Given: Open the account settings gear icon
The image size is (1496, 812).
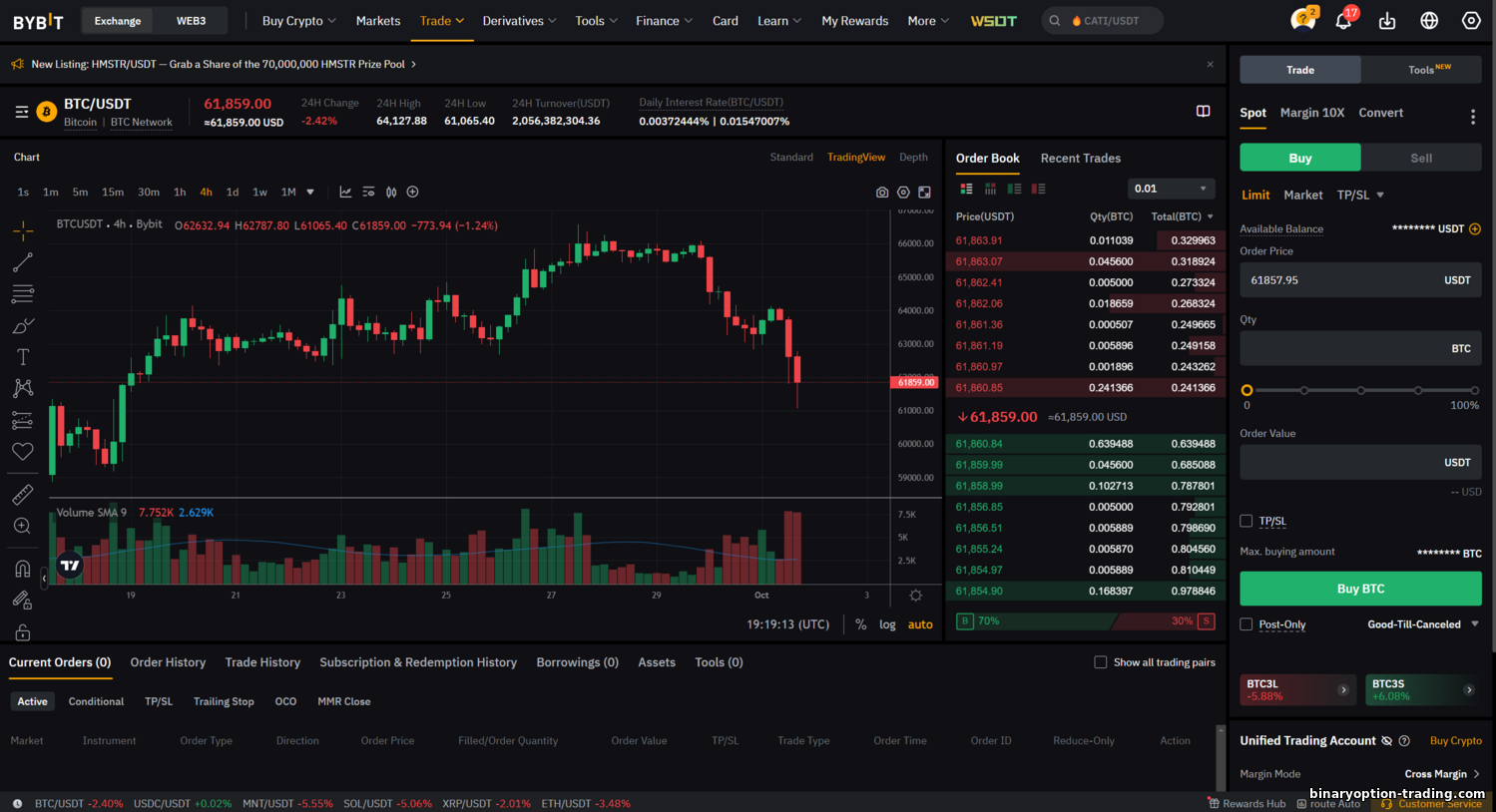Looking at the screenshot, I should pos(1471,21).
